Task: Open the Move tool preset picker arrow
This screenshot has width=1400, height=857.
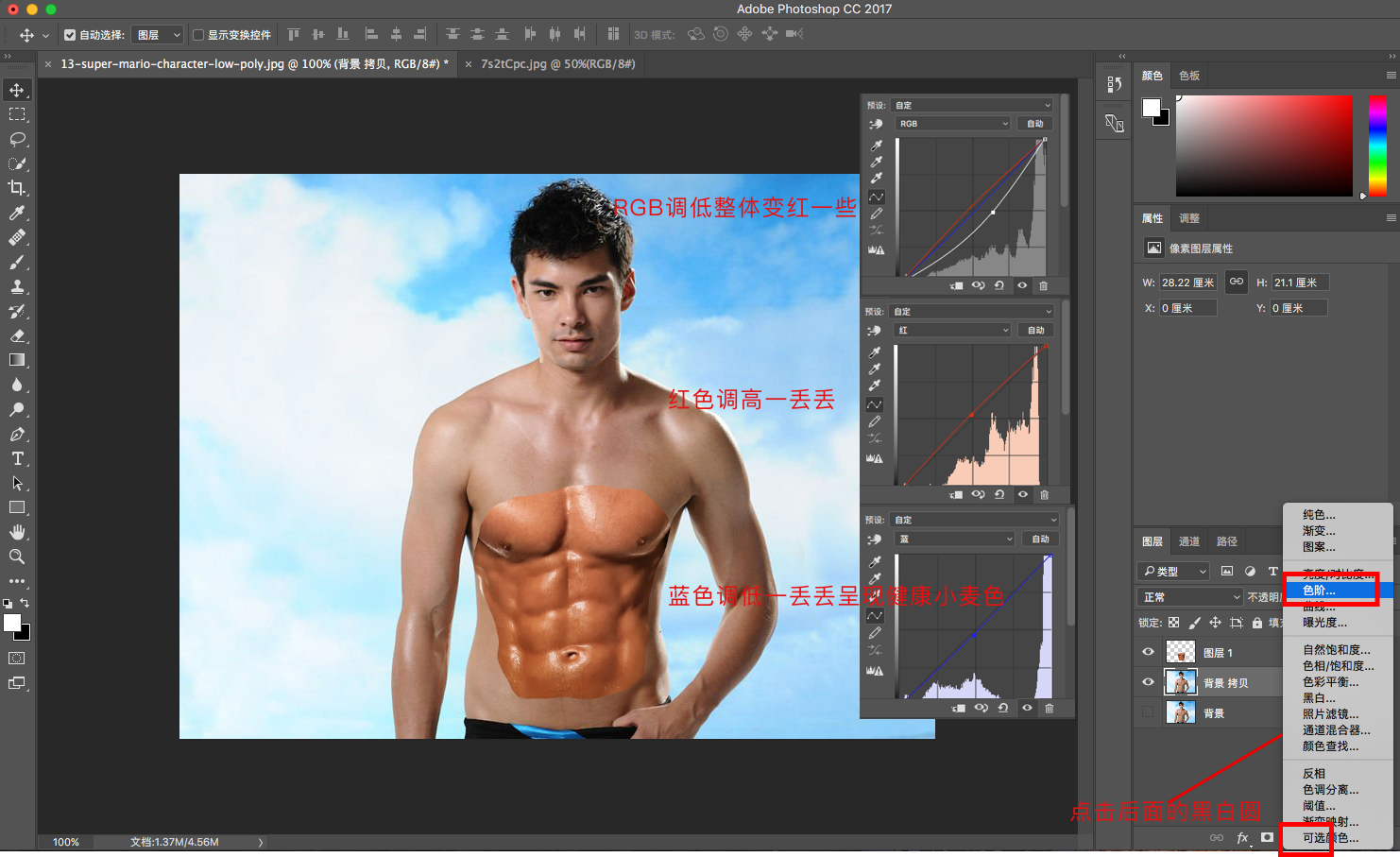Action: pyautogui.click(x=45, y=36)
